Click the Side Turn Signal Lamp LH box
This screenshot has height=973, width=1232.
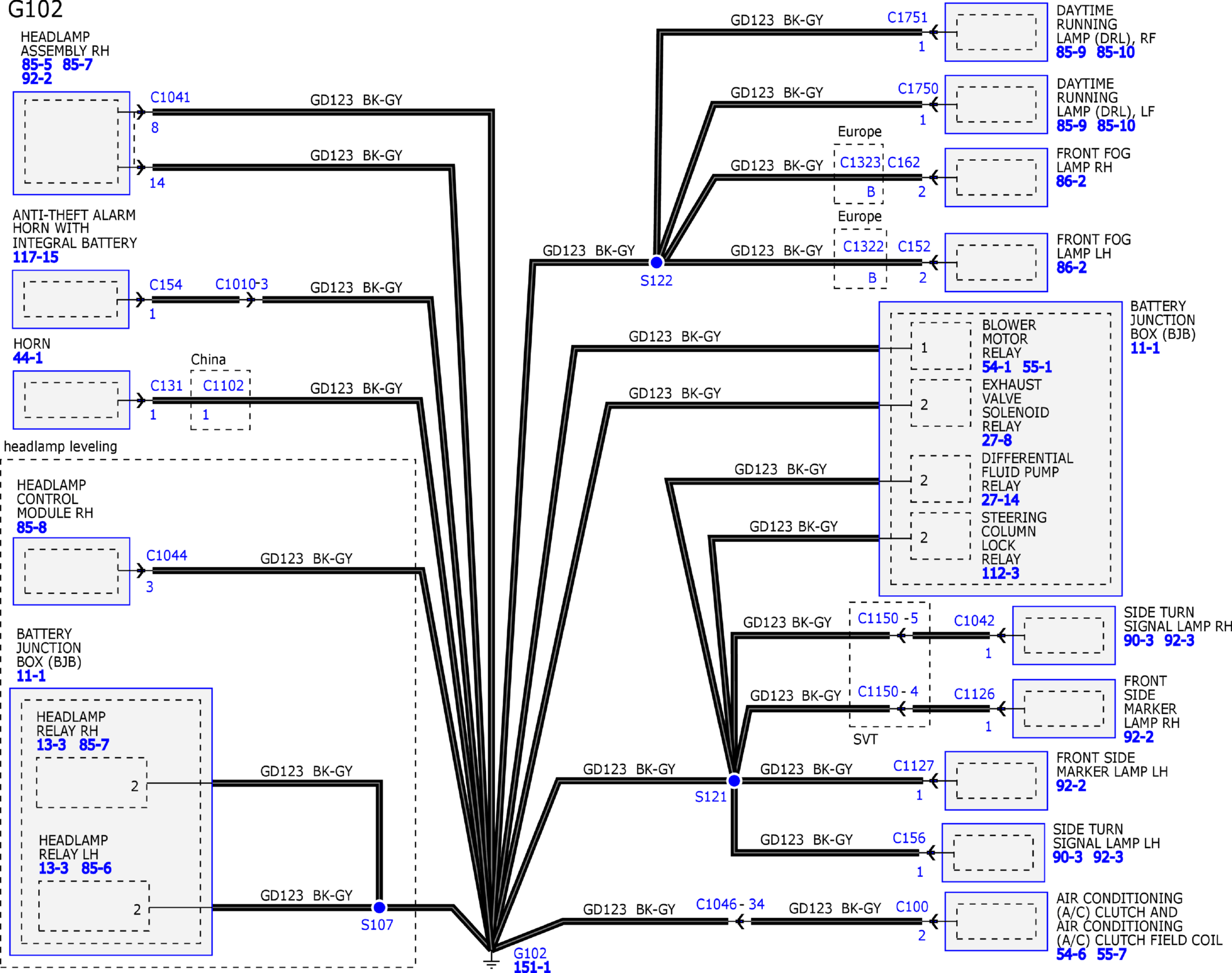[x=993, y=853]
